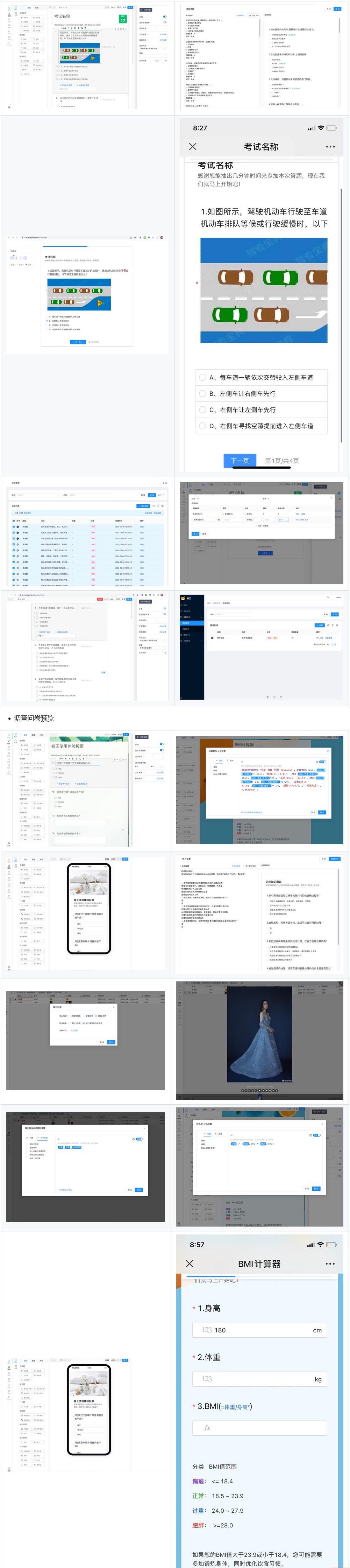Click the 123 number icon in 体重 field
The height and width of the screenshot is (1568, 350).
click(207, 1379)
